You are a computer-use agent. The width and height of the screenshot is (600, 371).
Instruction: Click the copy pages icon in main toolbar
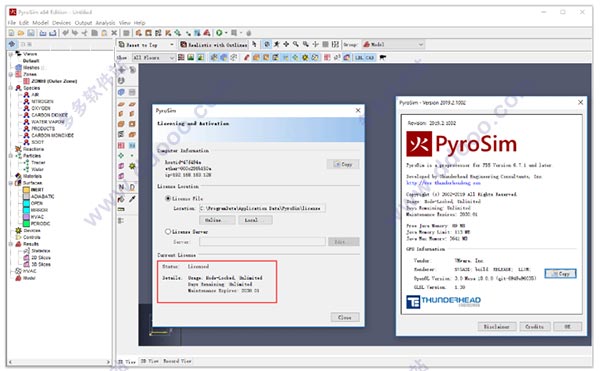point(94,33)
